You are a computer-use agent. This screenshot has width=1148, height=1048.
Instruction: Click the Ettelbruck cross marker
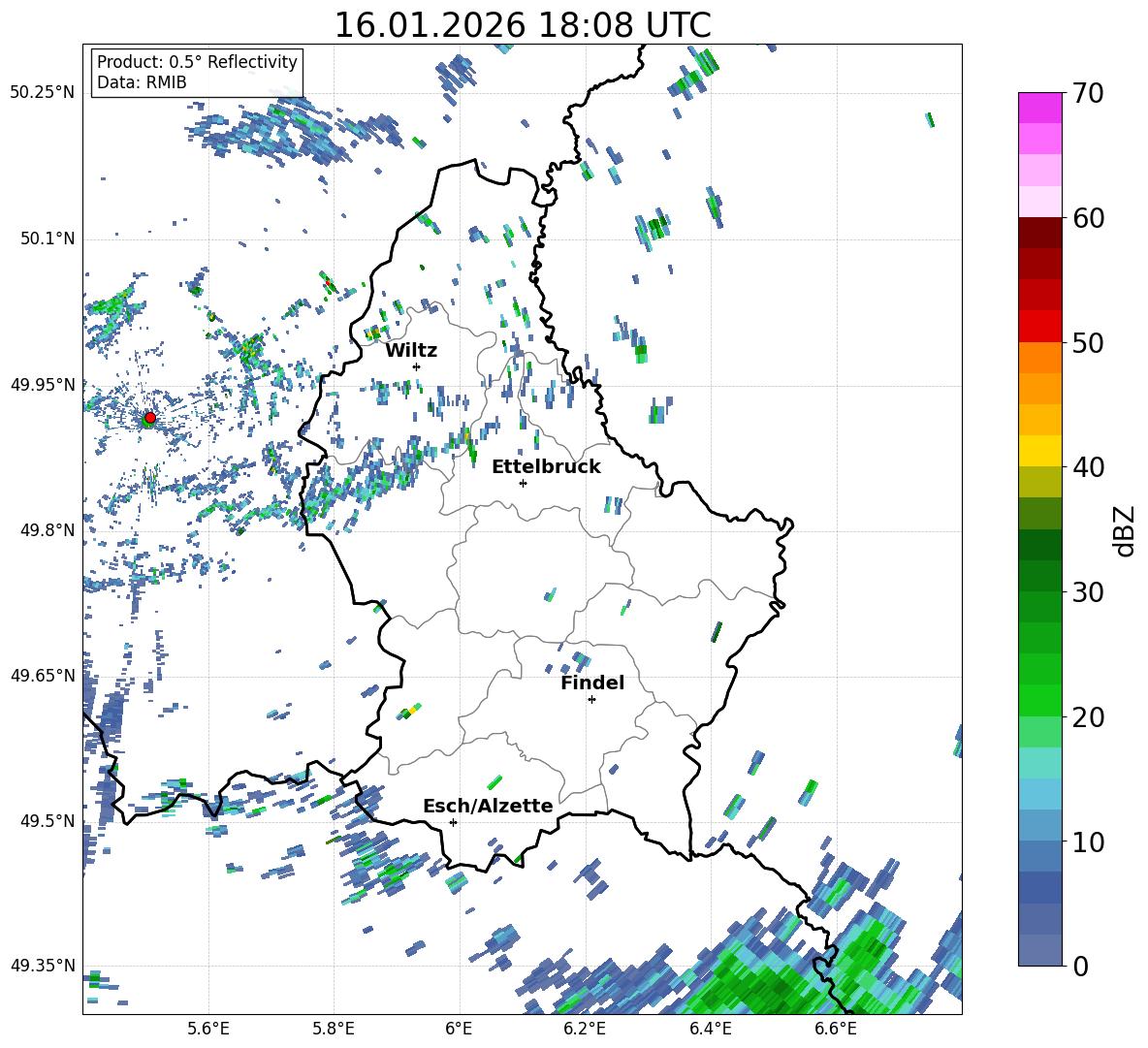tap(523, 483)
